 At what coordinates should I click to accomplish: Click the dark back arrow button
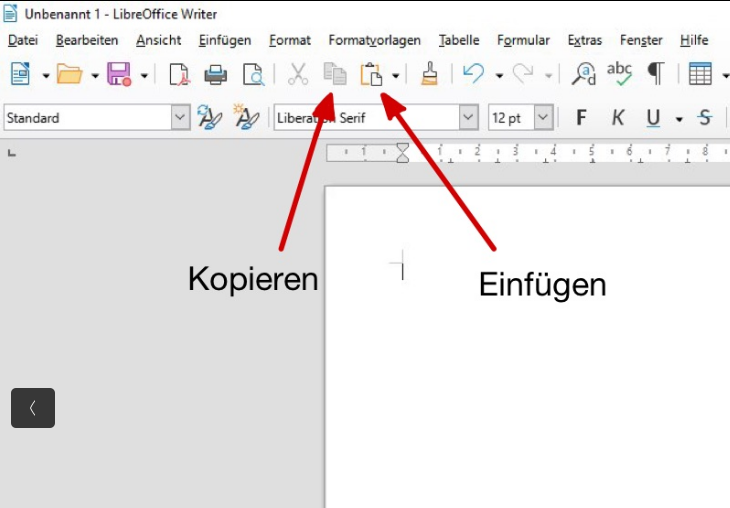click(x=33, y=408)
